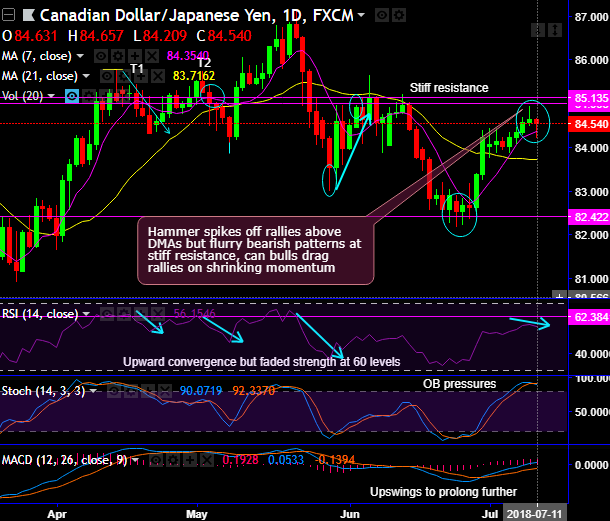Remove the MACD indicator with X

207,461
